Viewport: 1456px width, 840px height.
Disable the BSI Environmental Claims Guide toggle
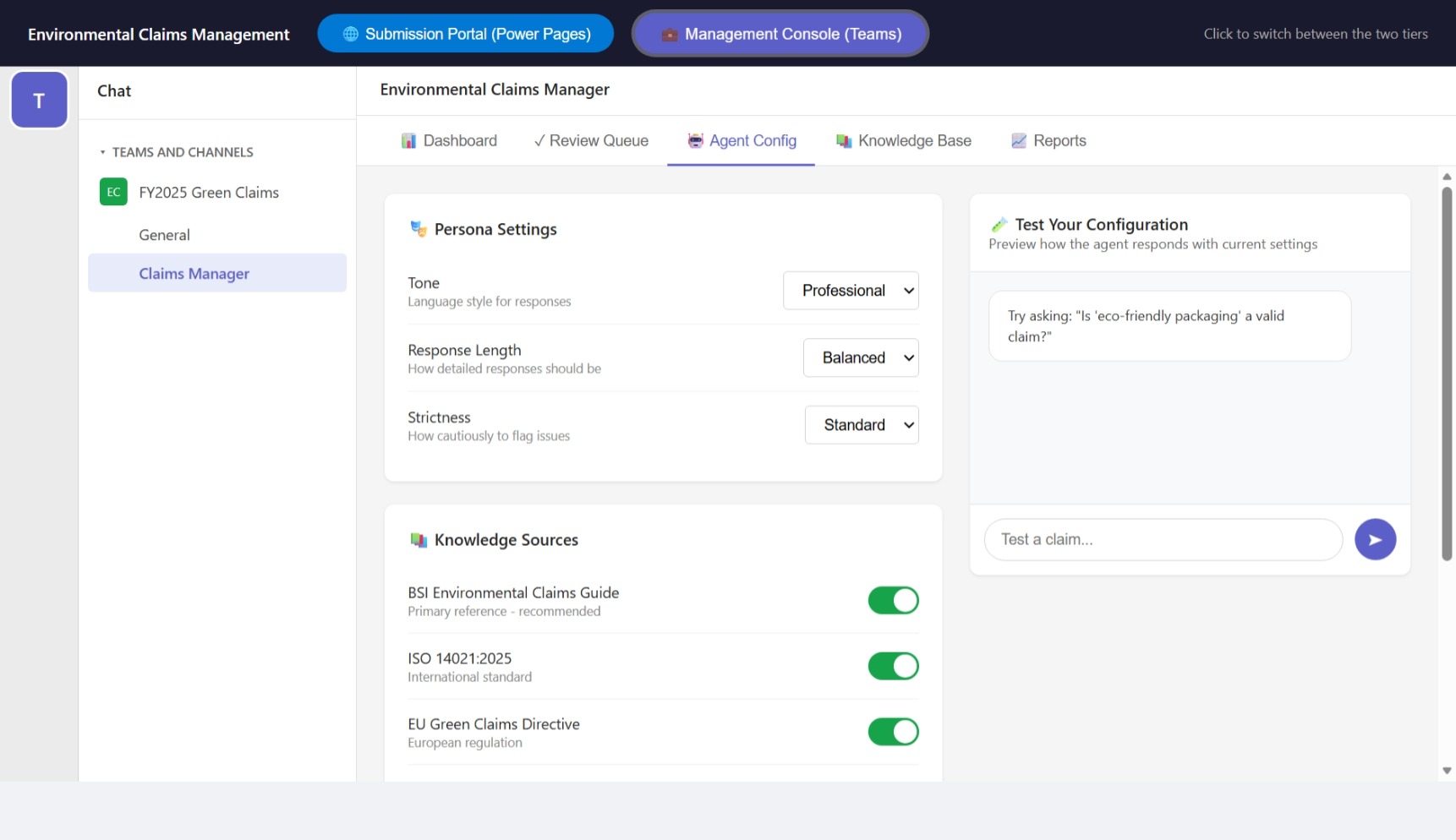point(892,601)
